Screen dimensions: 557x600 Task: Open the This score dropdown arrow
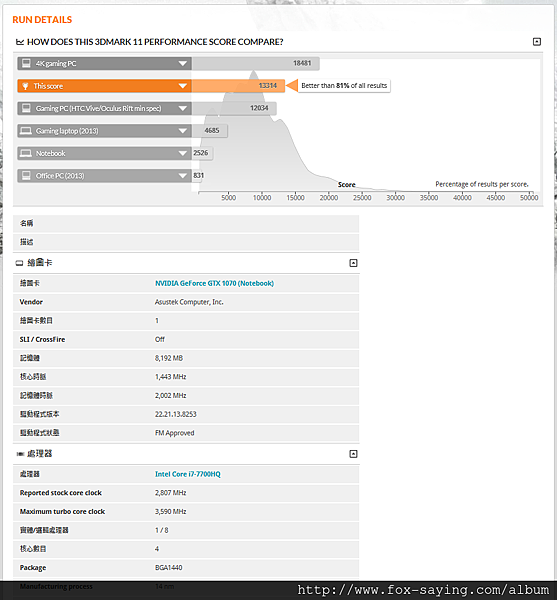coord(183,86)
